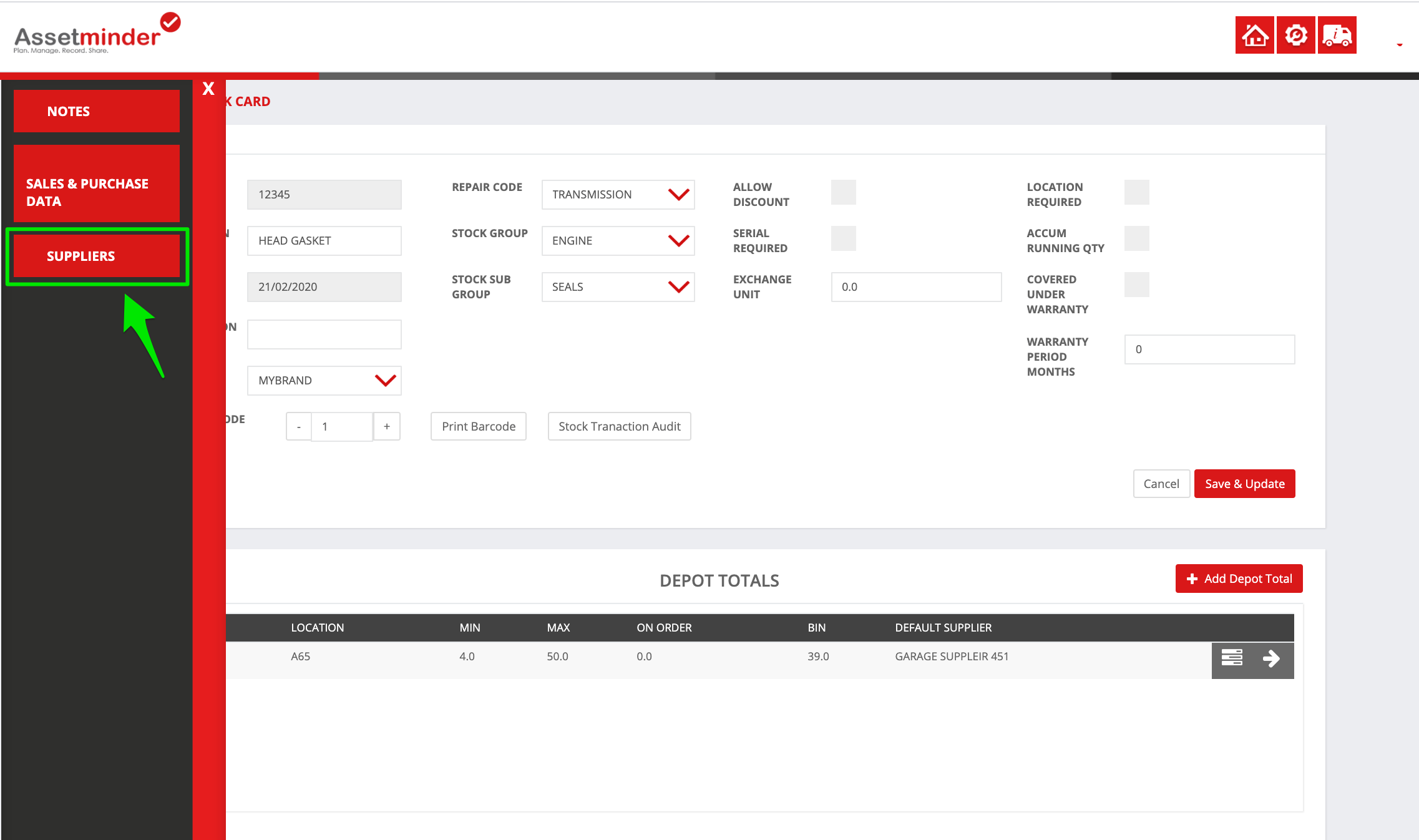The height and width of the screenshot is (840, 1419).
Task: Expand the Stock Sub Group dropdown
Action: (x=618, y=287)
